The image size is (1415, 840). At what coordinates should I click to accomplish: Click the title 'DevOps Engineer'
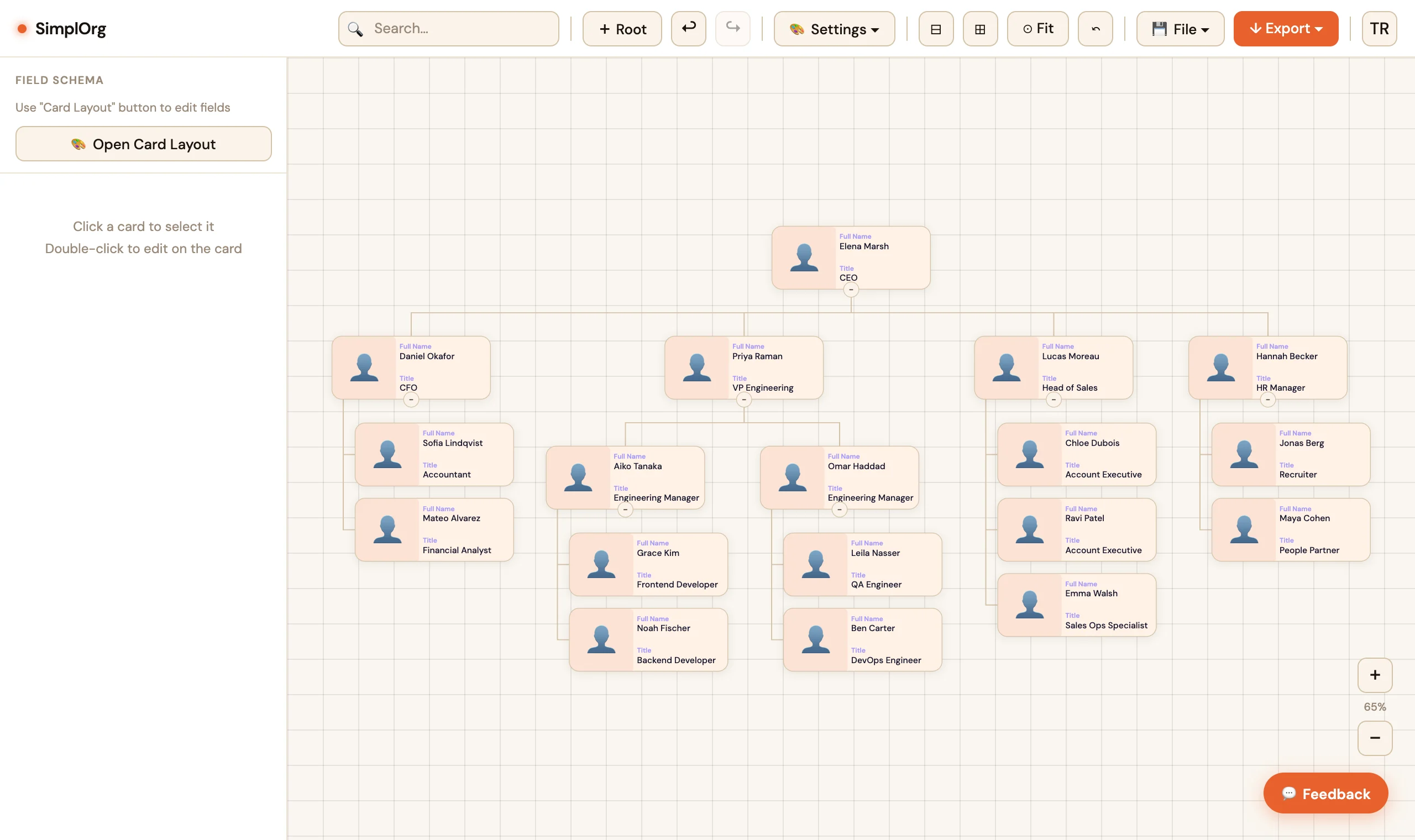click(886, 660)
